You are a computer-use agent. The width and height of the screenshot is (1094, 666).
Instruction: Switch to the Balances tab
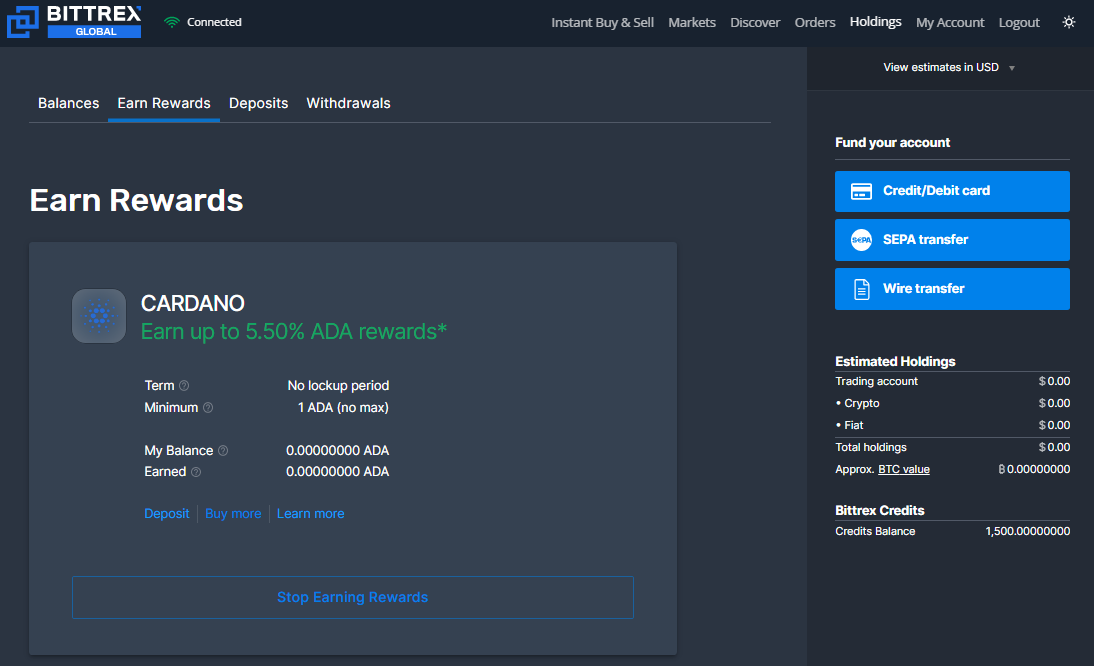pos(68,103)
